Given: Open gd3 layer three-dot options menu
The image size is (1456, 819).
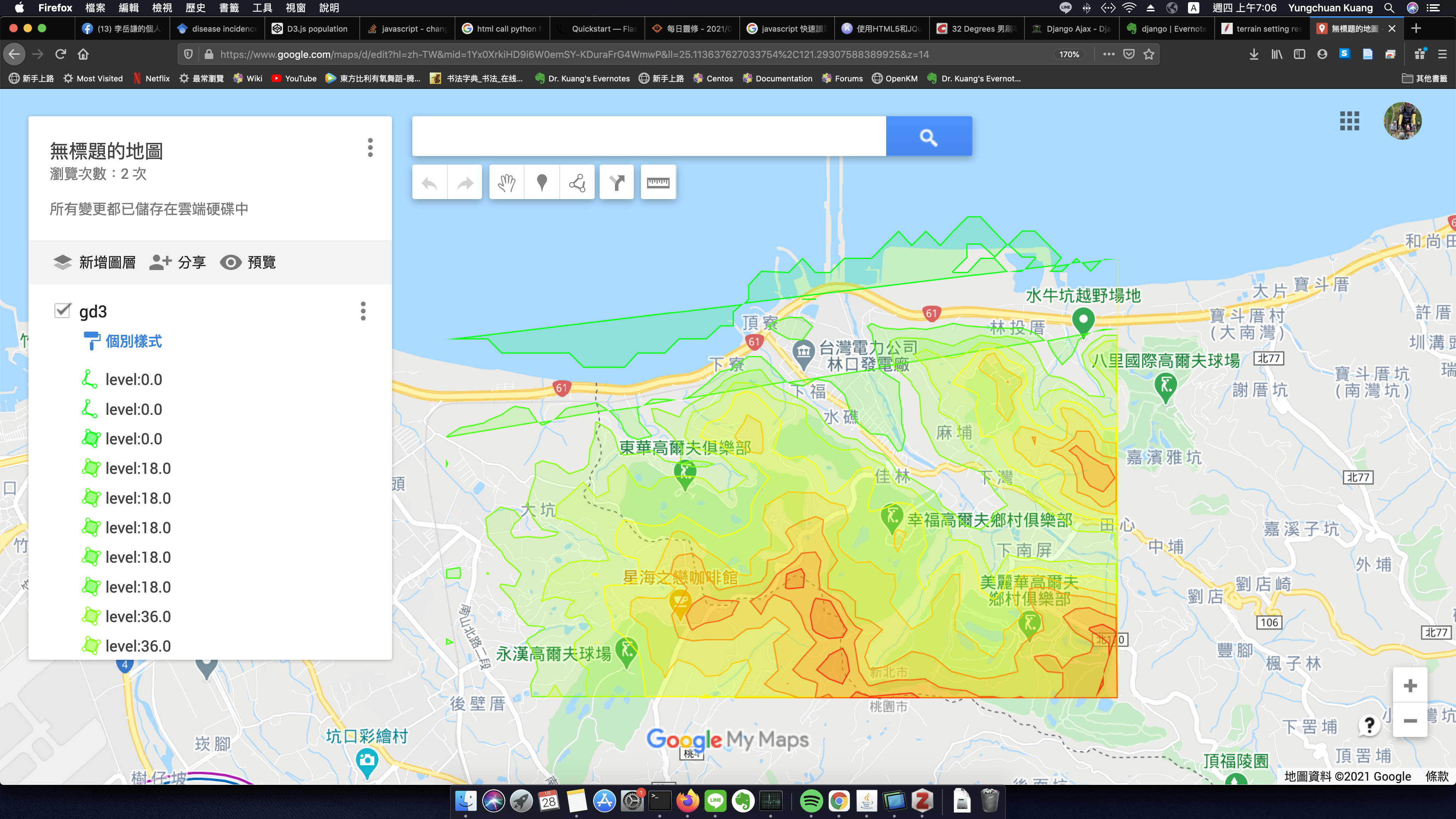Looking at the screenshot, I should click(363, 311).
